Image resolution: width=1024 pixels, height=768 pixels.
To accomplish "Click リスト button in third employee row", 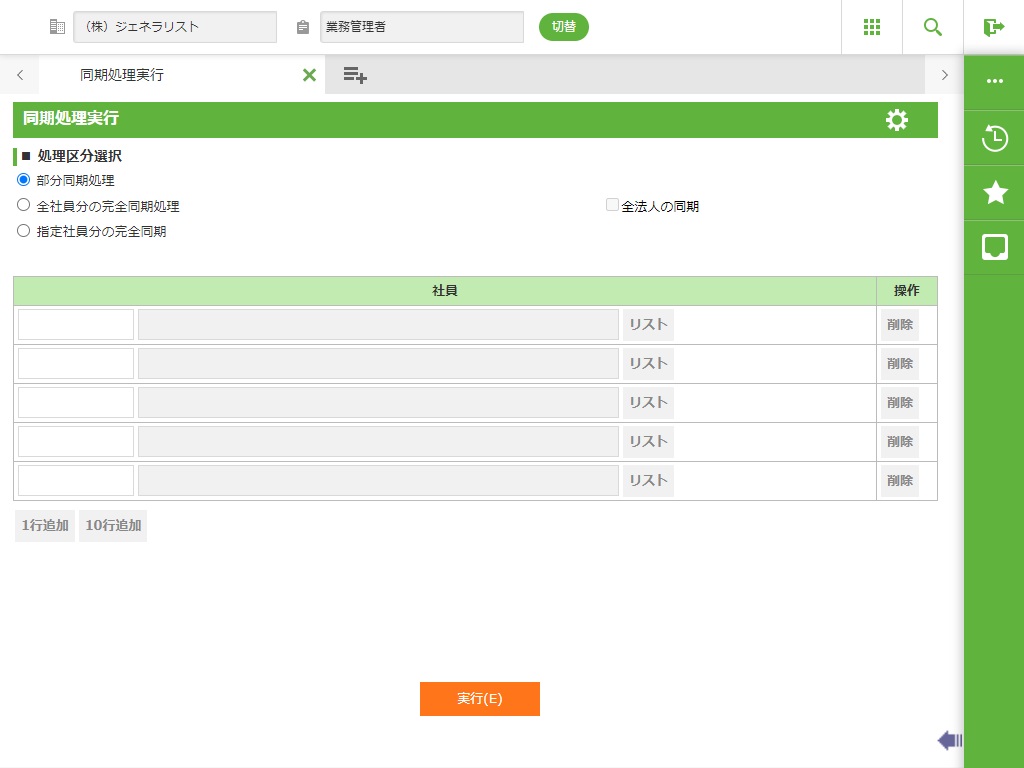I will pyautogui.click(x=648, y=403).
